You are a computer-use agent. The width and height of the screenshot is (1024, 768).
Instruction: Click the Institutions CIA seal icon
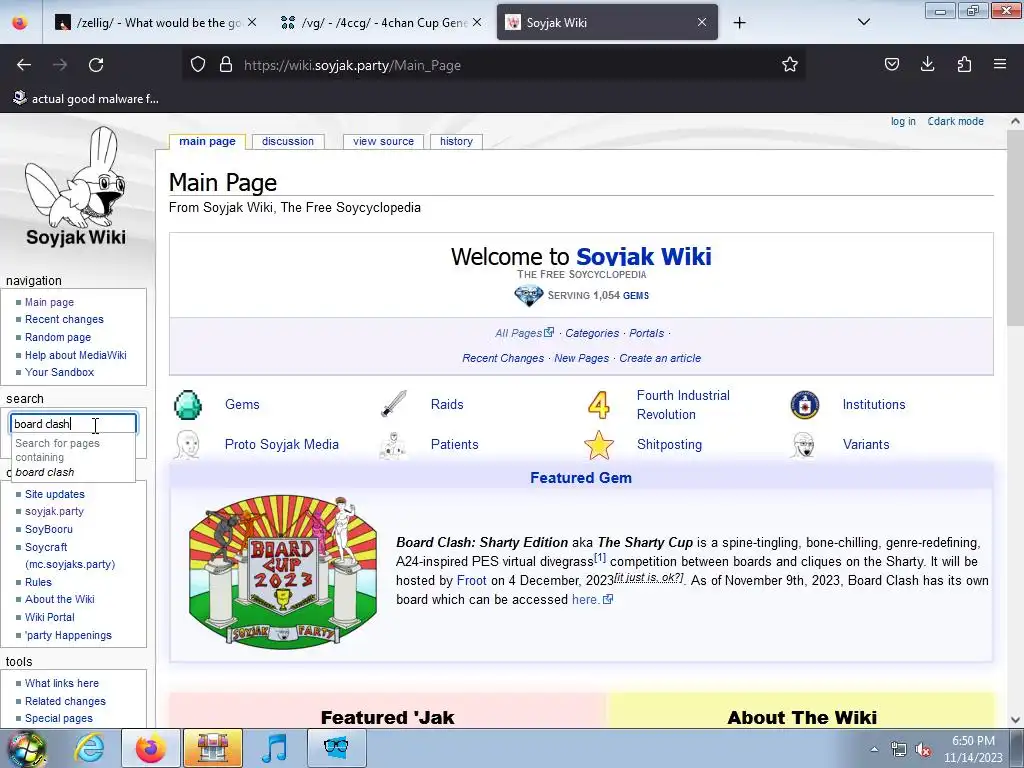tap(805, 405)
